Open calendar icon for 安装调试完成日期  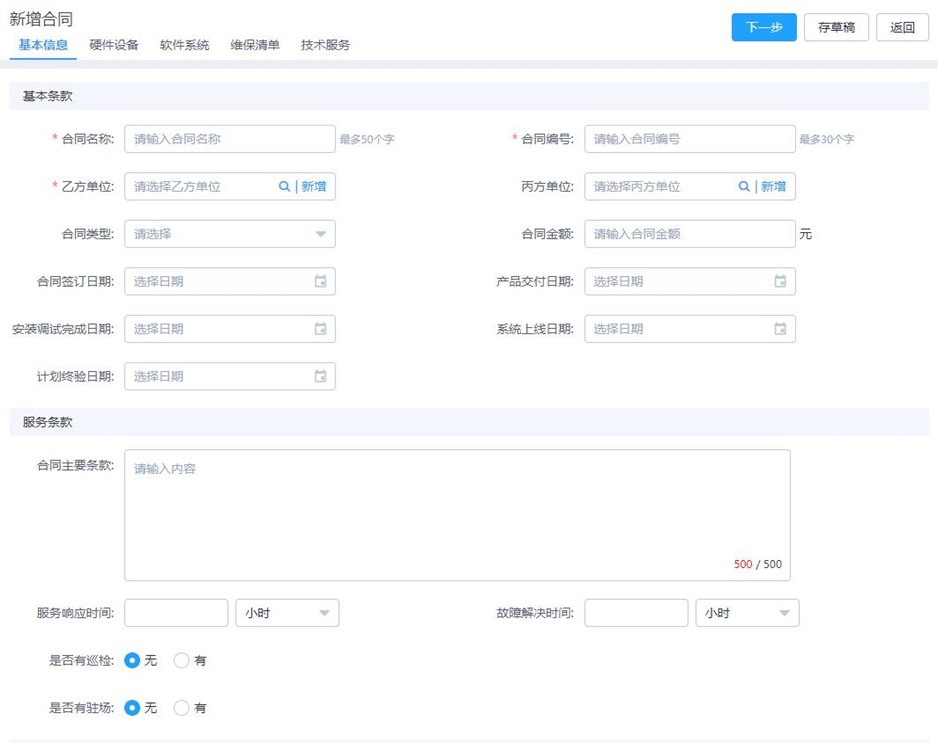(321, 329)
